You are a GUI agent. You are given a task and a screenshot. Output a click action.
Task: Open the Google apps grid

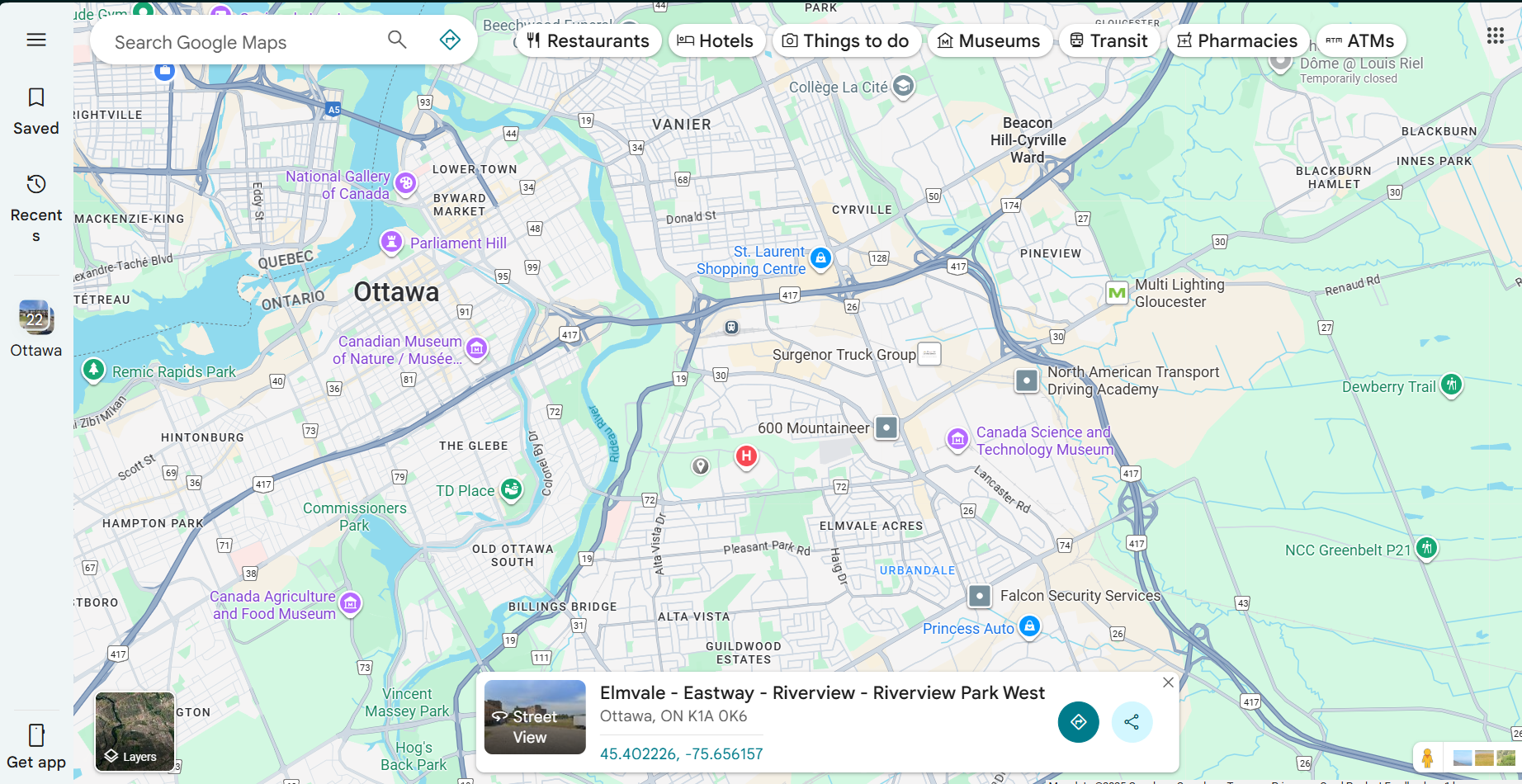[1495, 35]
